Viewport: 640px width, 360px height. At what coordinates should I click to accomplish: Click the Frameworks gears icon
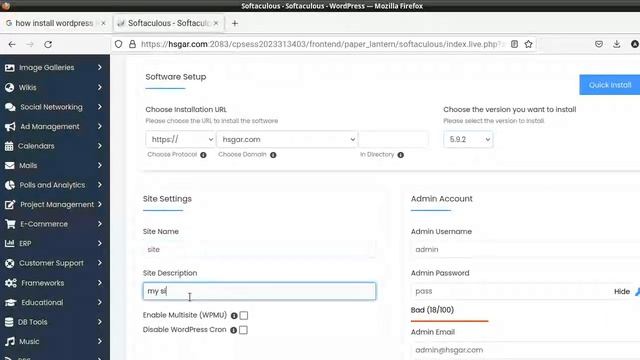tap(11, 283)
